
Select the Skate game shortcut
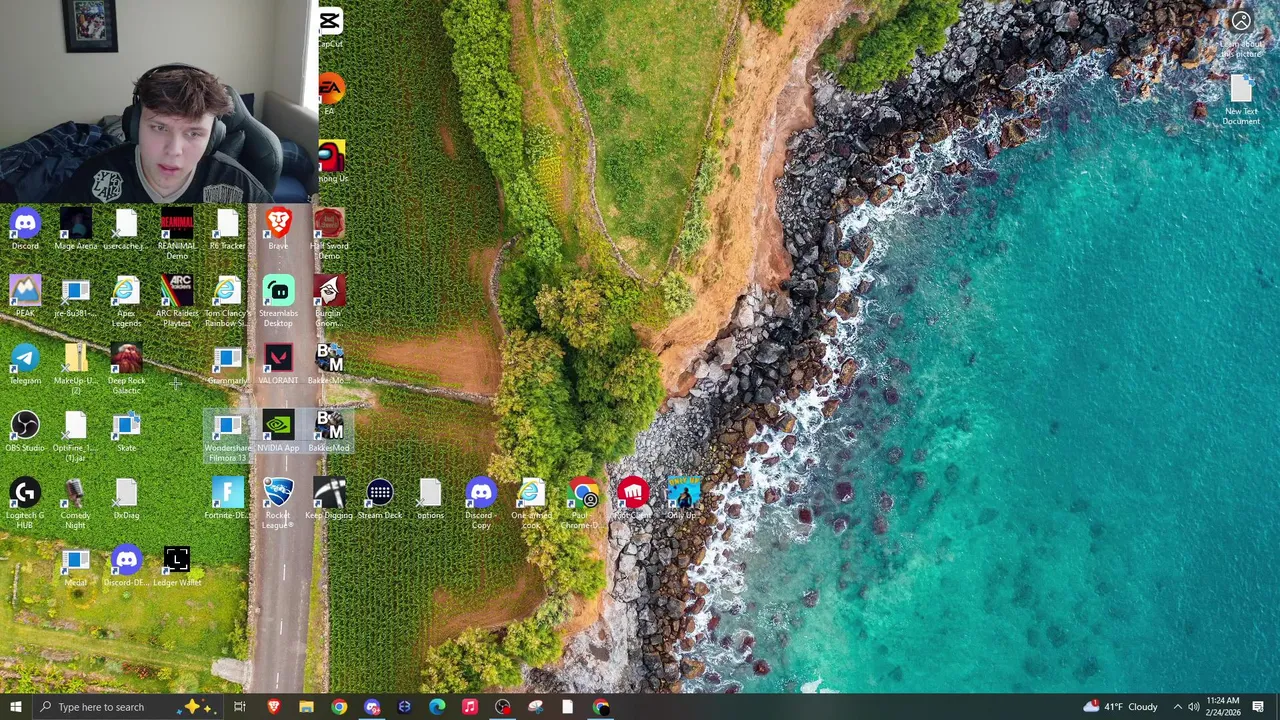coord(126,432)
